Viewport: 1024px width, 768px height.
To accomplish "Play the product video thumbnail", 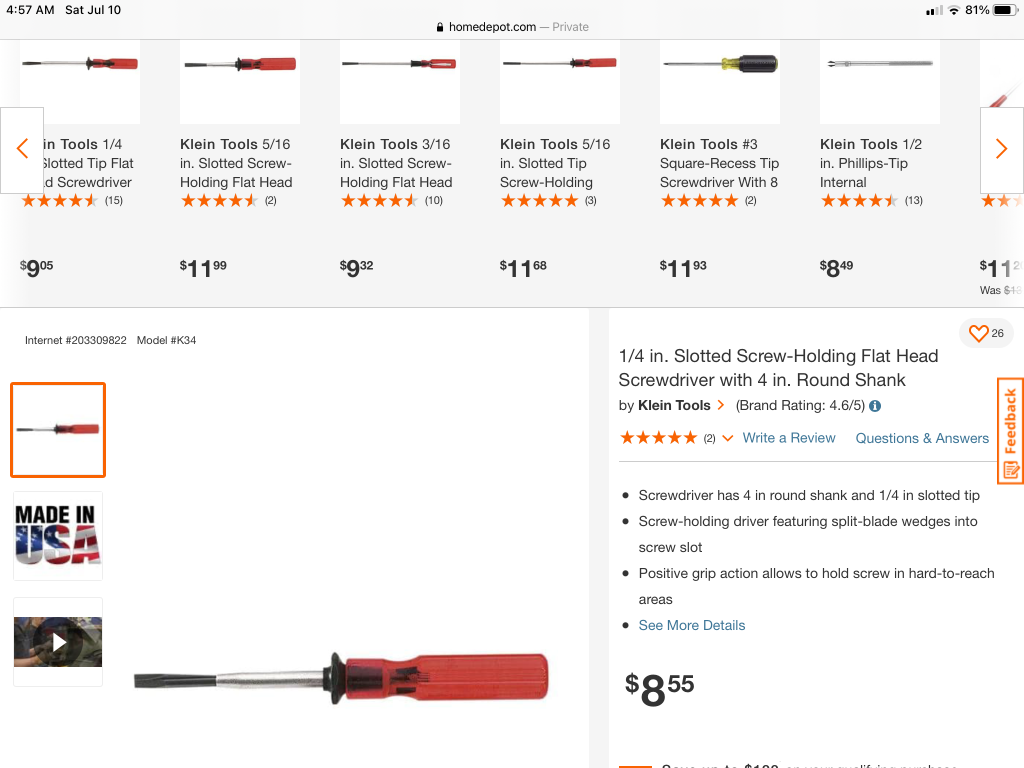I will pyautogui.click(x=58, y=642).
